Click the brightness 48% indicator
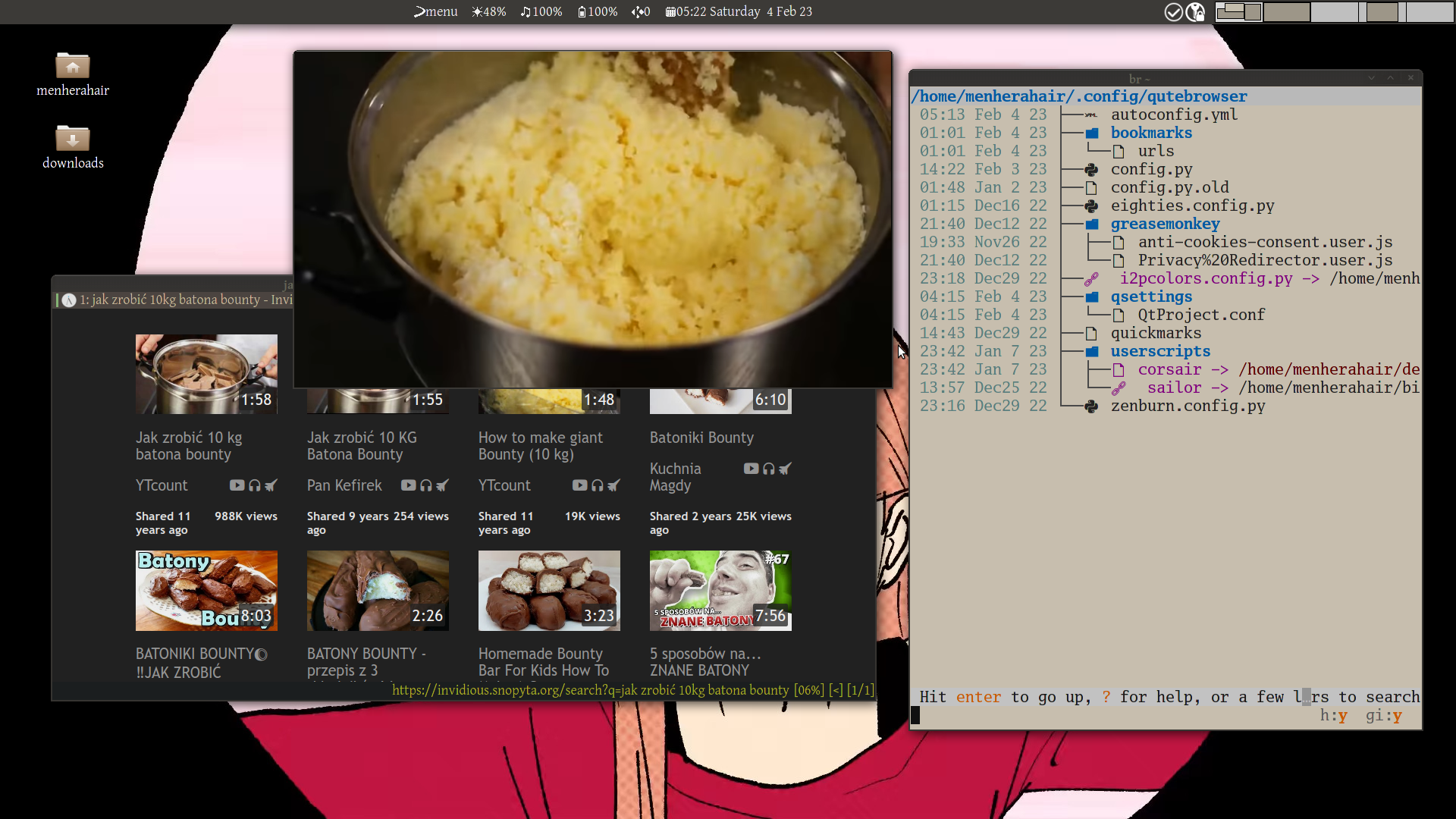The height and width of the screenshot is (819, 1456). click(x=488, y=12)
